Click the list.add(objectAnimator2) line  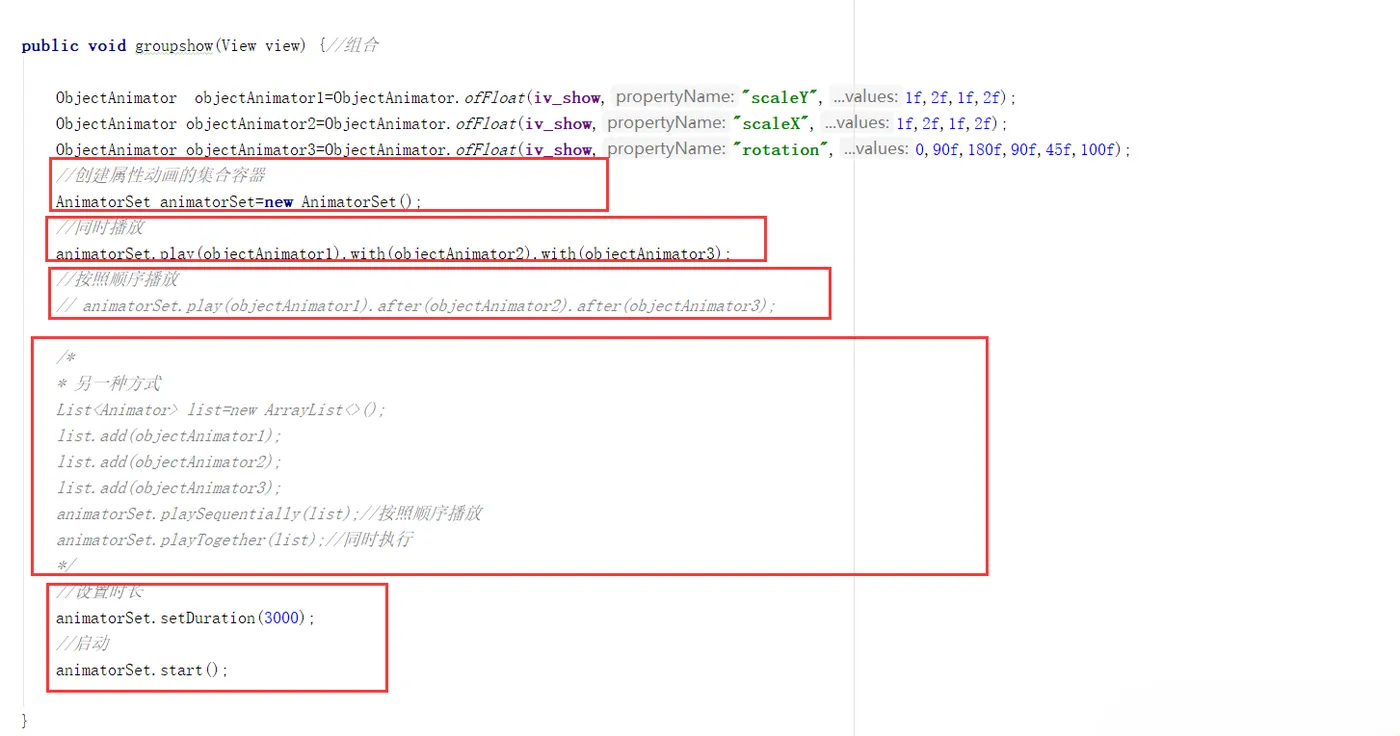tap(169, 462)
